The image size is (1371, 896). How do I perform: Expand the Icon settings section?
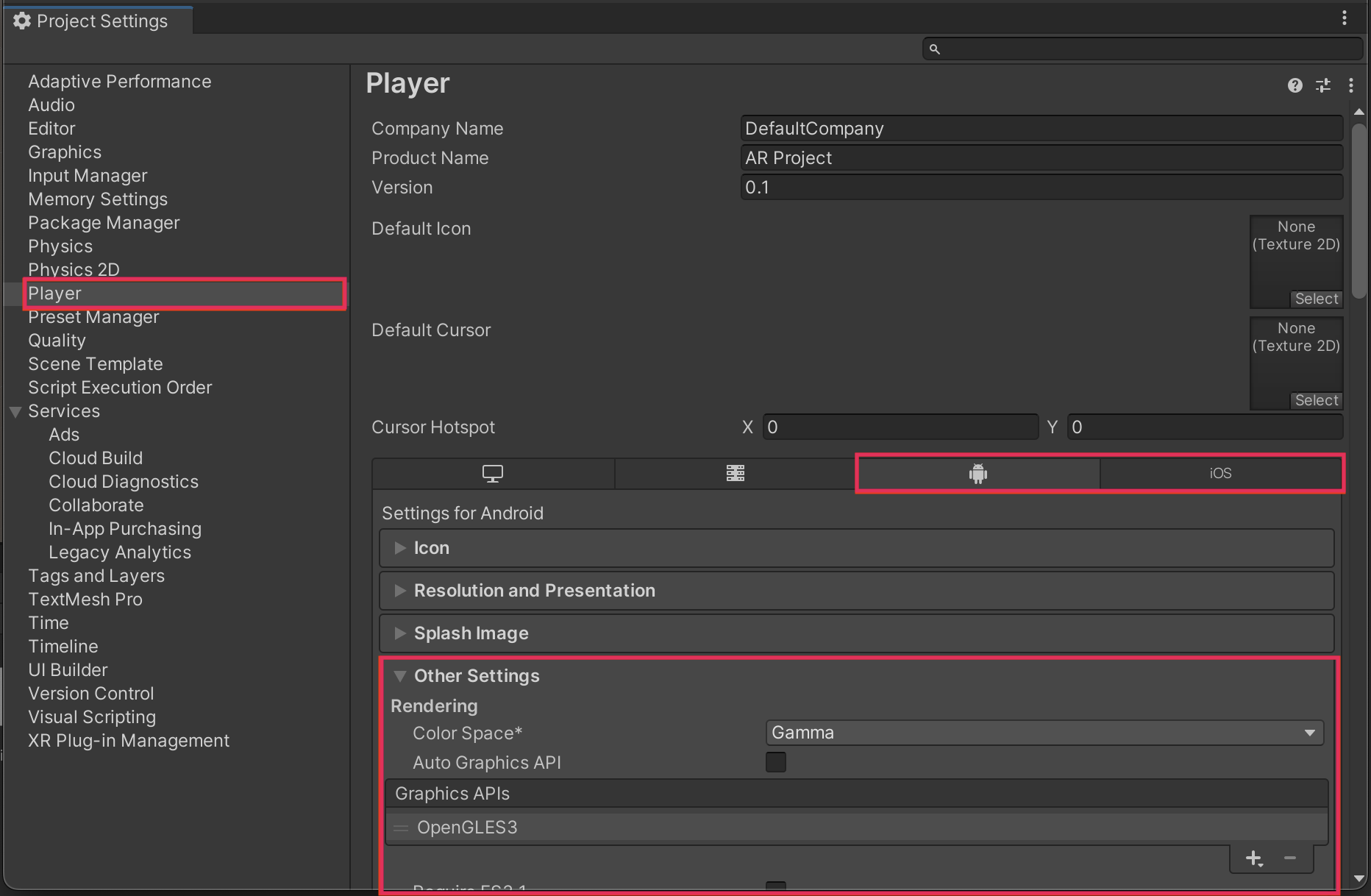coord(431,548)
